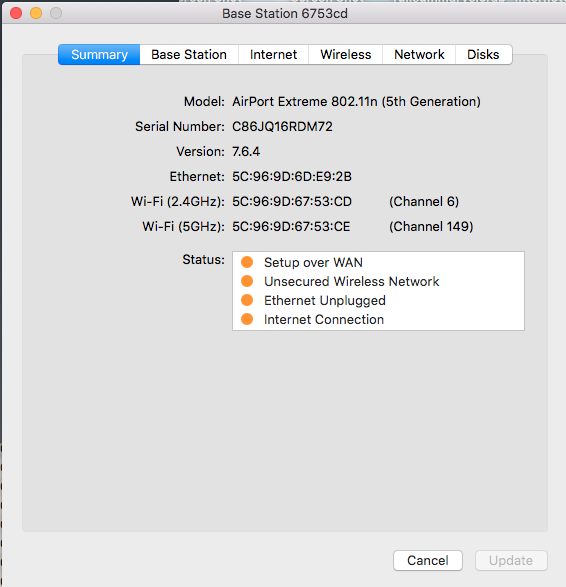
Task: Click orange dot beside Setup over WAN
Action: [x=247, y=262]
